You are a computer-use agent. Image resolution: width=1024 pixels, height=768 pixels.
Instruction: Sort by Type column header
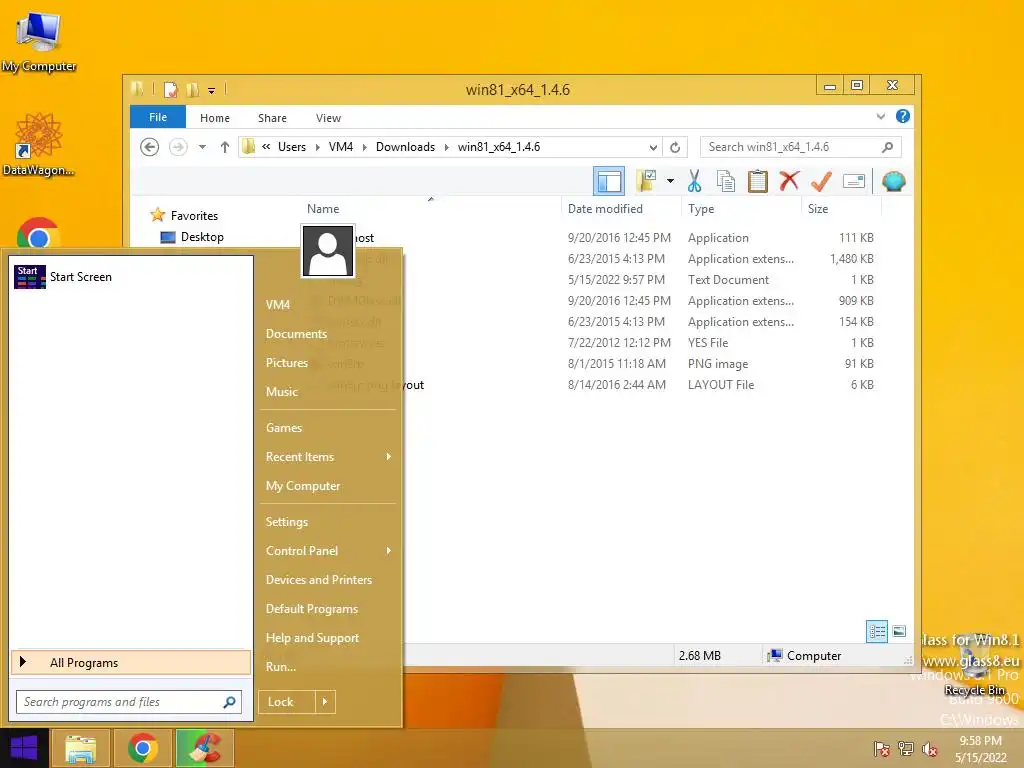[701, 209]
